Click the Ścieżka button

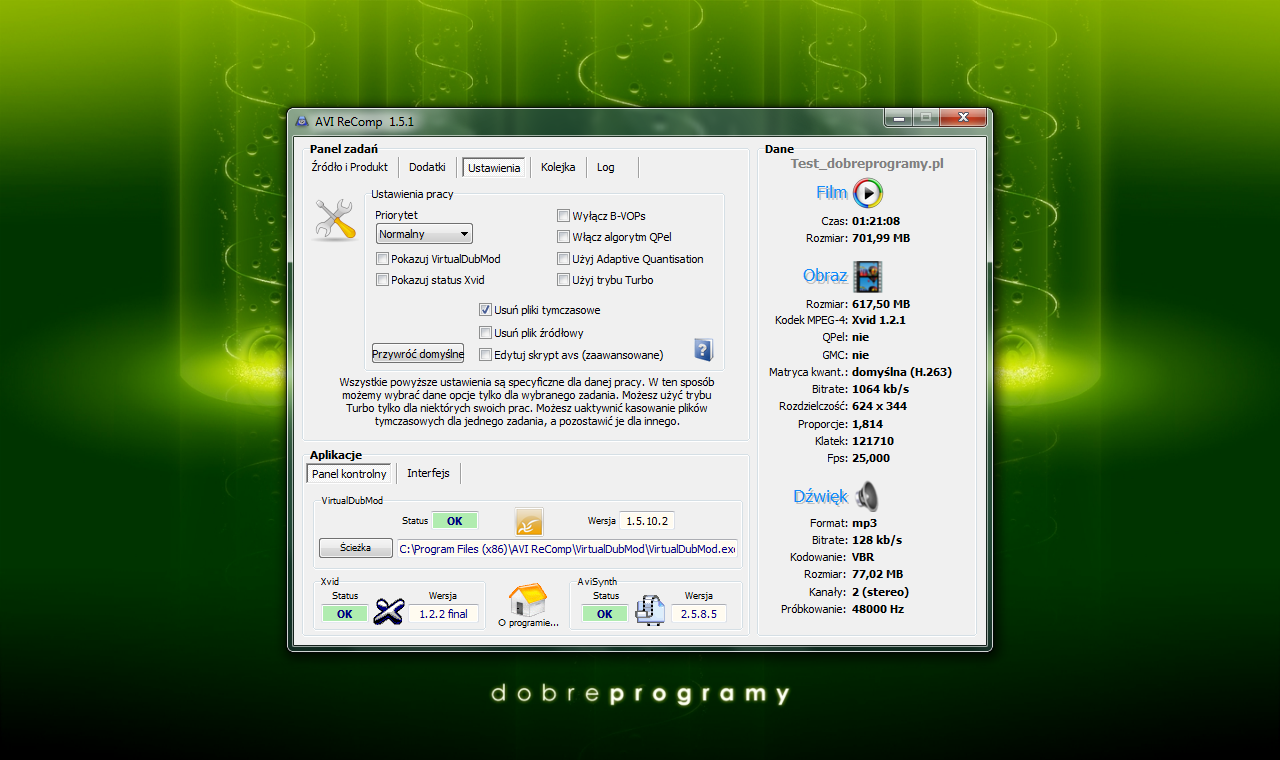pyautogui.click(x=355, y=548)
